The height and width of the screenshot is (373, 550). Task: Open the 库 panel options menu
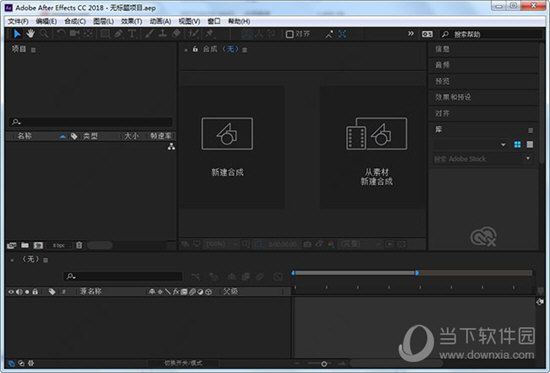[x=530, y=130]
